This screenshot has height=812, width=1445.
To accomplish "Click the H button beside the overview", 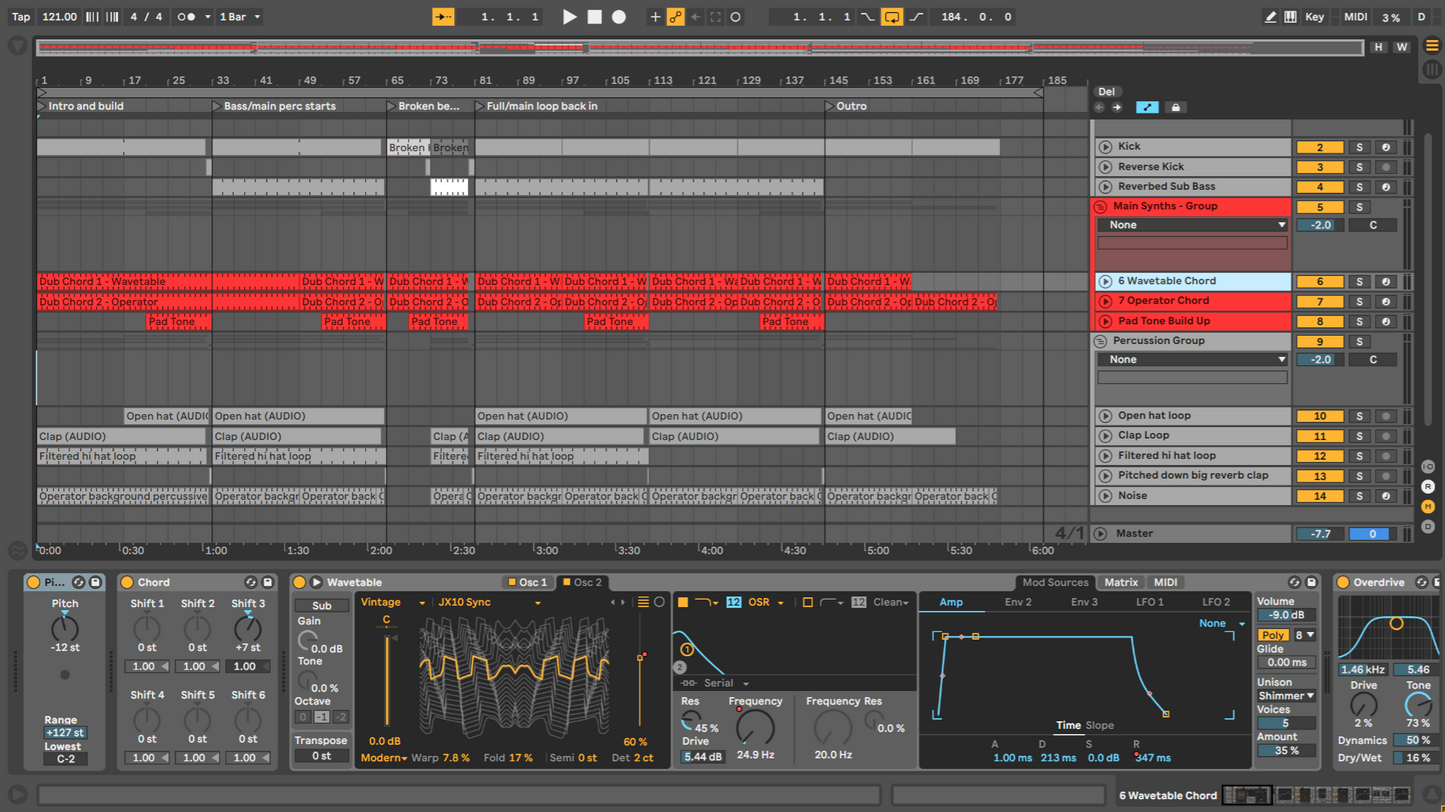I will 1379,47.
